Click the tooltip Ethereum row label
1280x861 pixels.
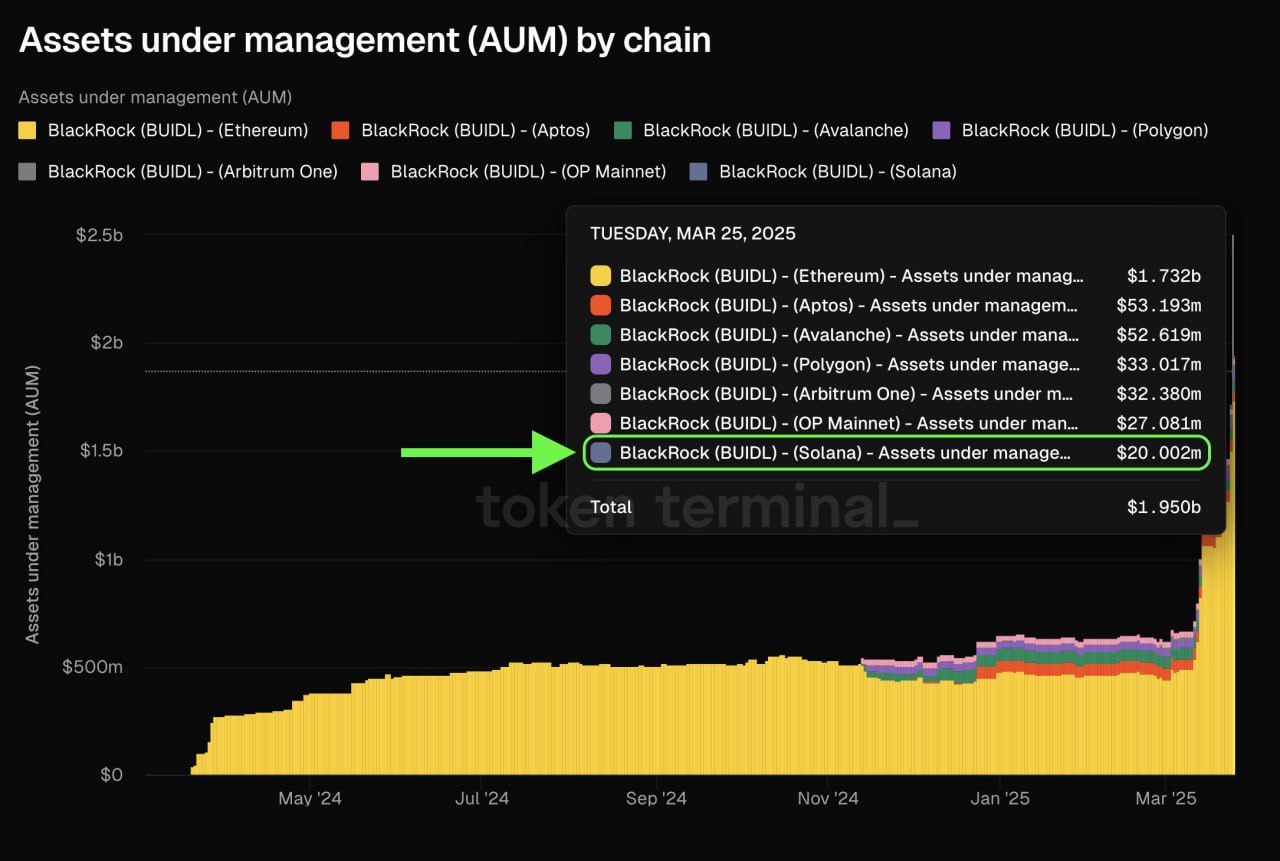coord(852,276)
